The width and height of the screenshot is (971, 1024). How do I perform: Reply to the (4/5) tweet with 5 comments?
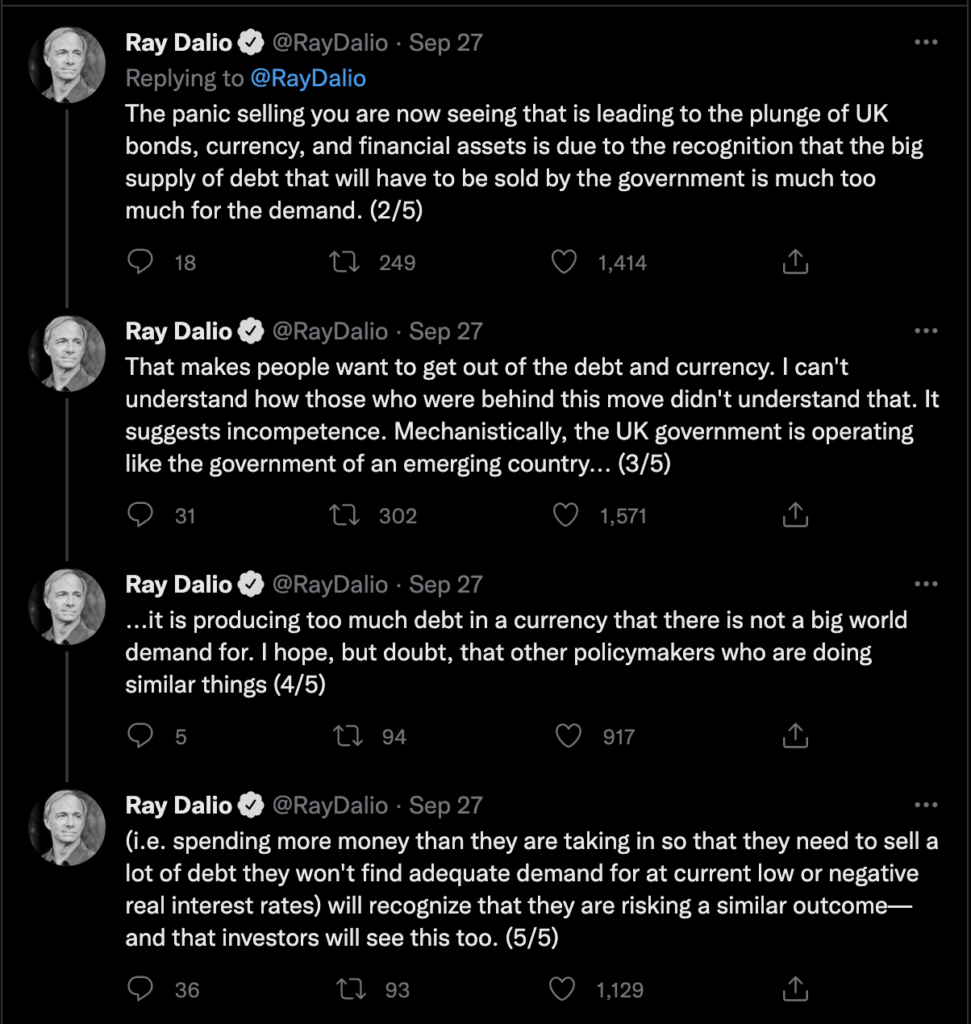pyautogui.click(x=140, y=735)
